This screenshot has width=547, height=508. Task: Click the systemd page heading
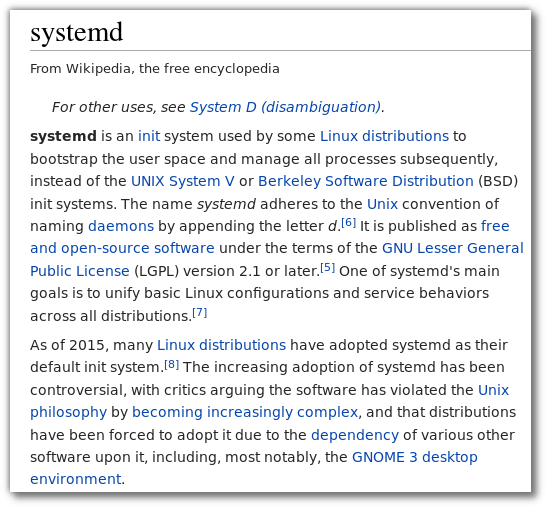[76, 32]
